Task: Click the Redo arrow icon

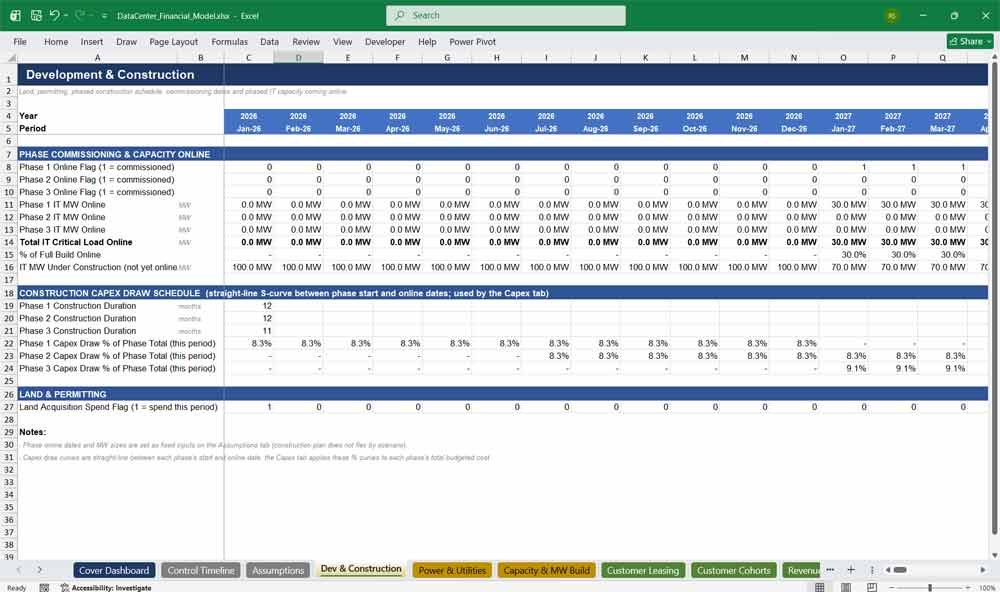Action: point(79,15)
